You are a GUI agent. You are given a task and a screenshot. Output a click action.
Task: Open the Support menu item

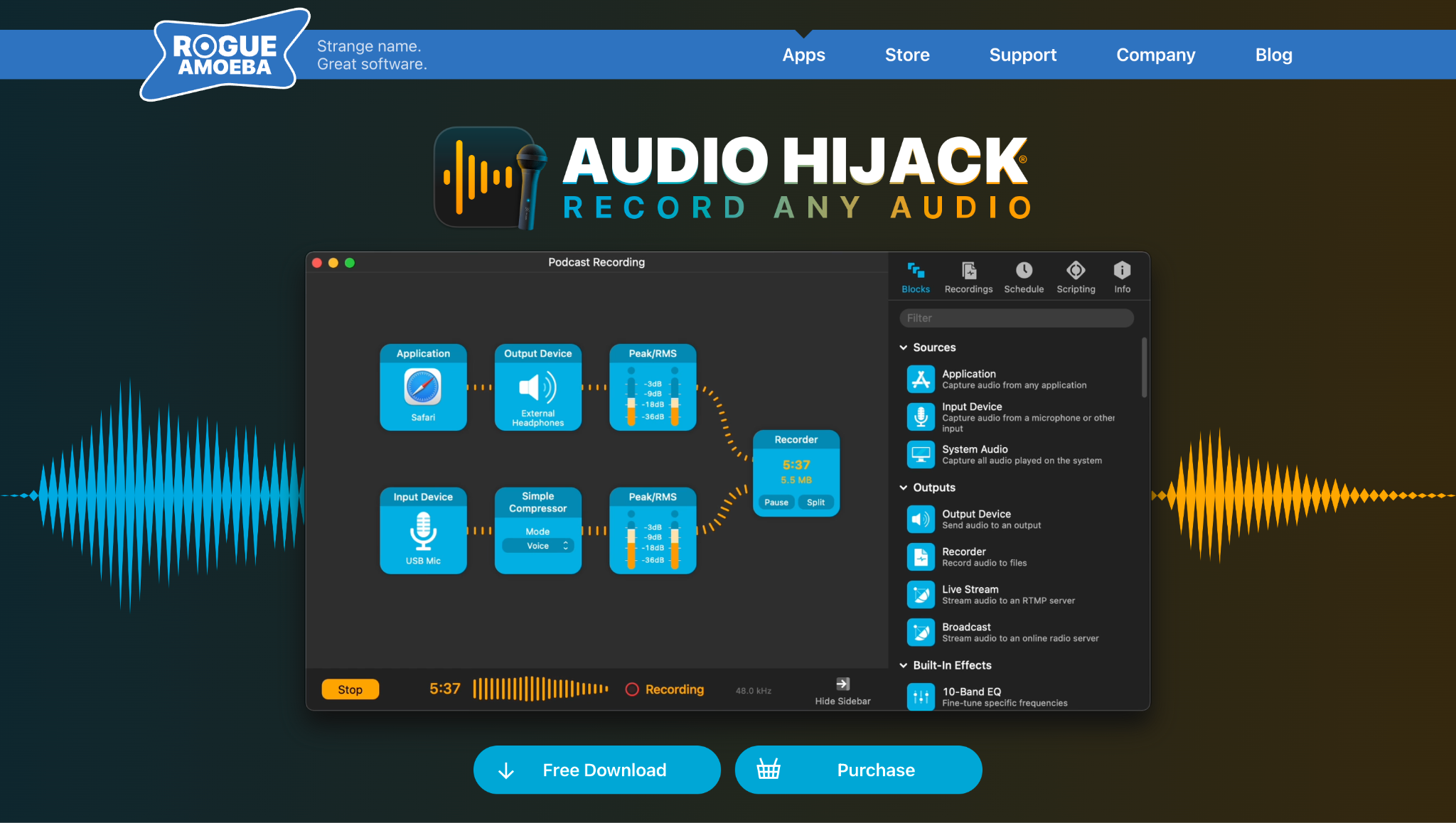pyautogui.click(x=1022, y=55)
